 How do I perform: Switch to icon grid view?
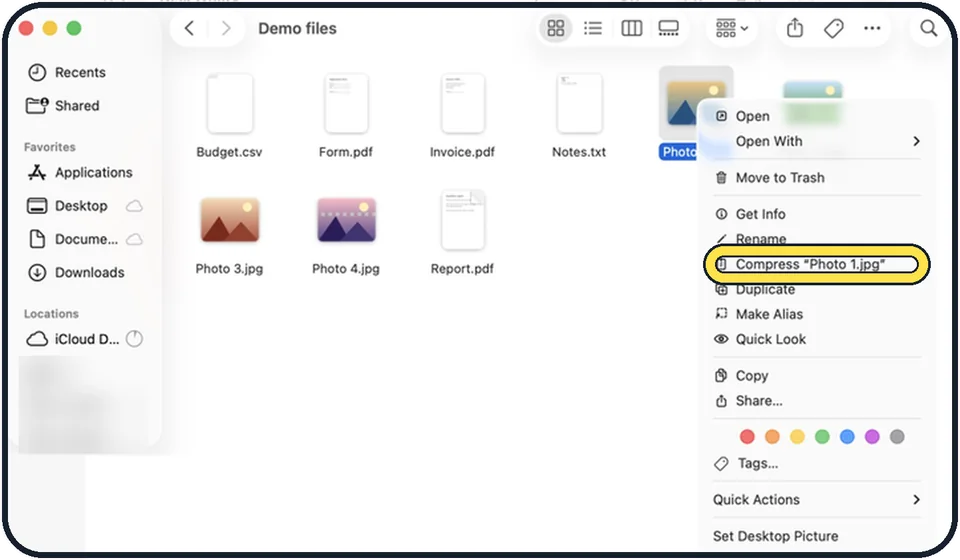[555, 28]
